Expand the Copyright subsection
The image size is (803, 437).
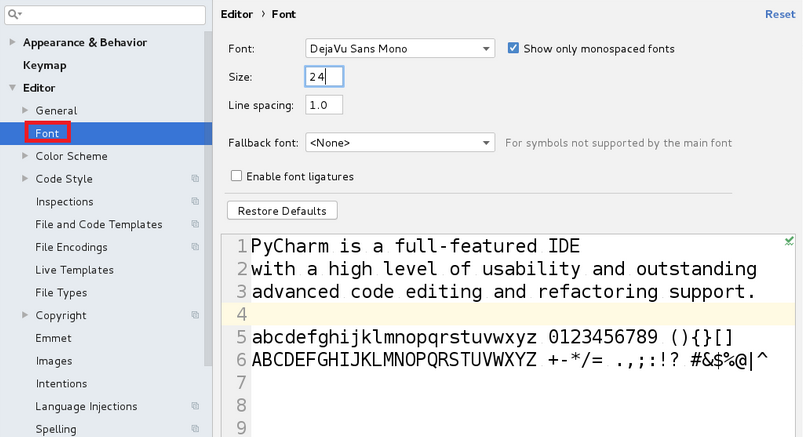[25, 315]
